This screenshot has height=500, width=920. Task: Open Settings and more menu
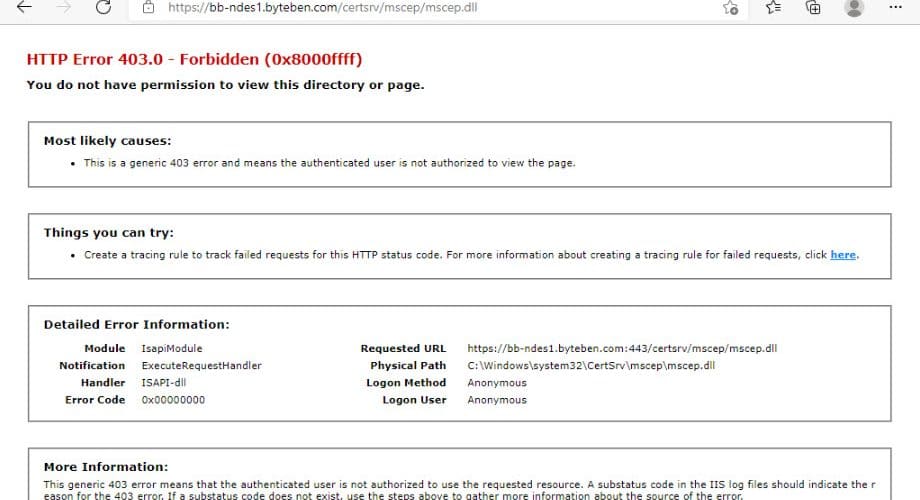coord(895,7)
